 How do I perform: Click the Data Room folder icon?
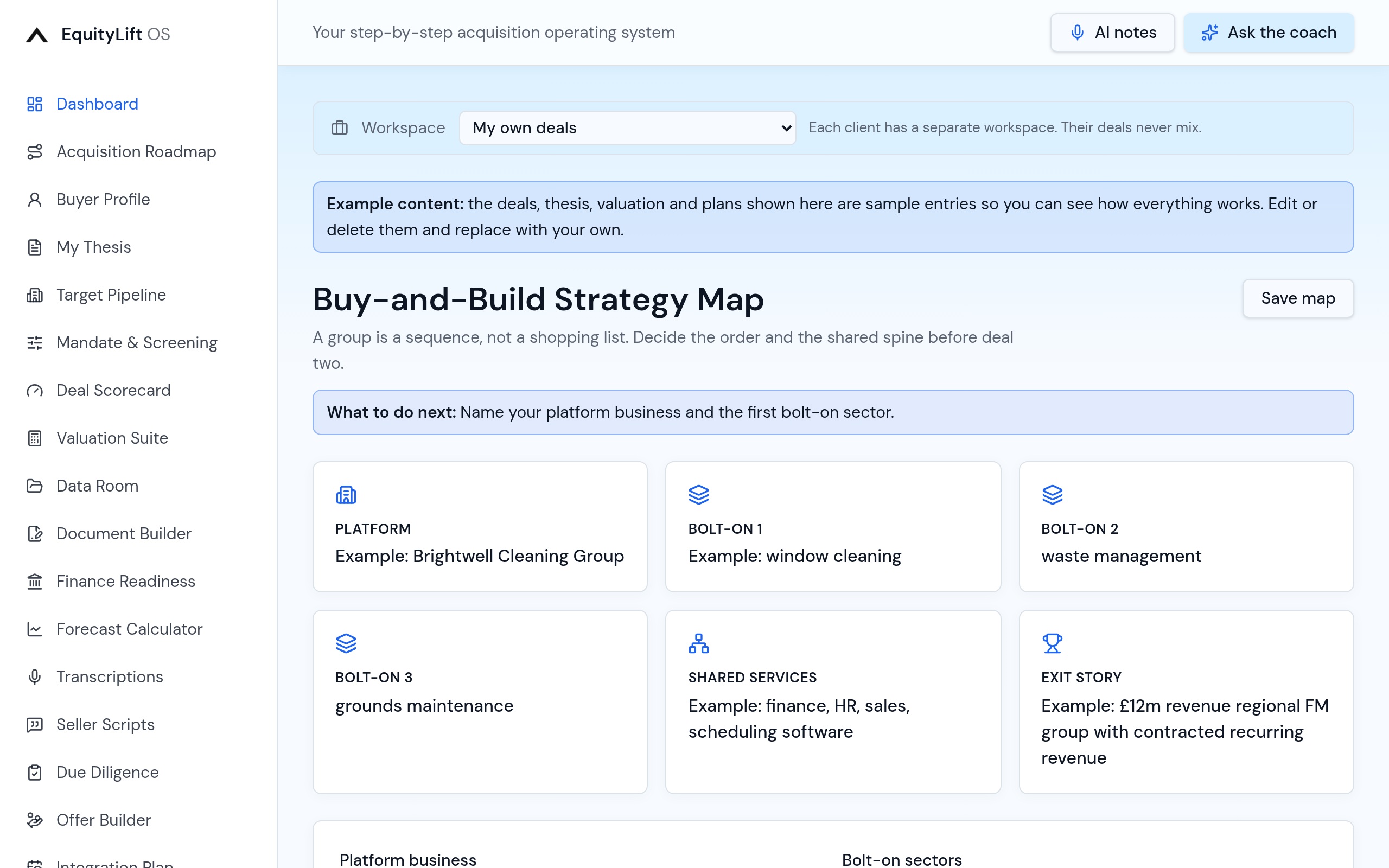coord(34,486)
